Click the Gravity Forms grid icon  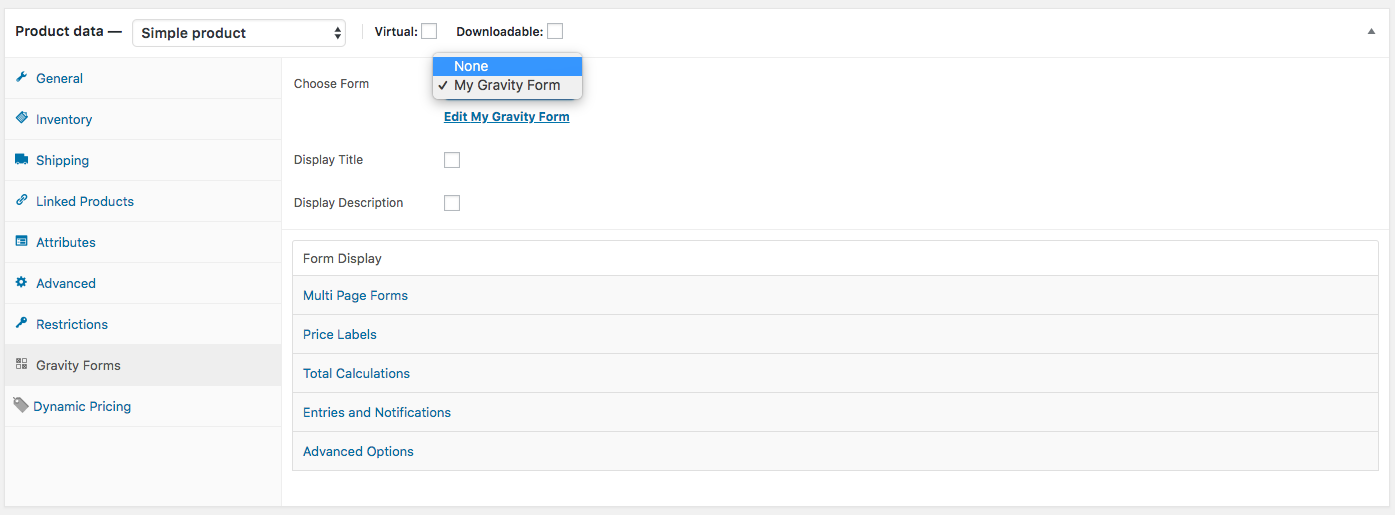coord(22,365)
